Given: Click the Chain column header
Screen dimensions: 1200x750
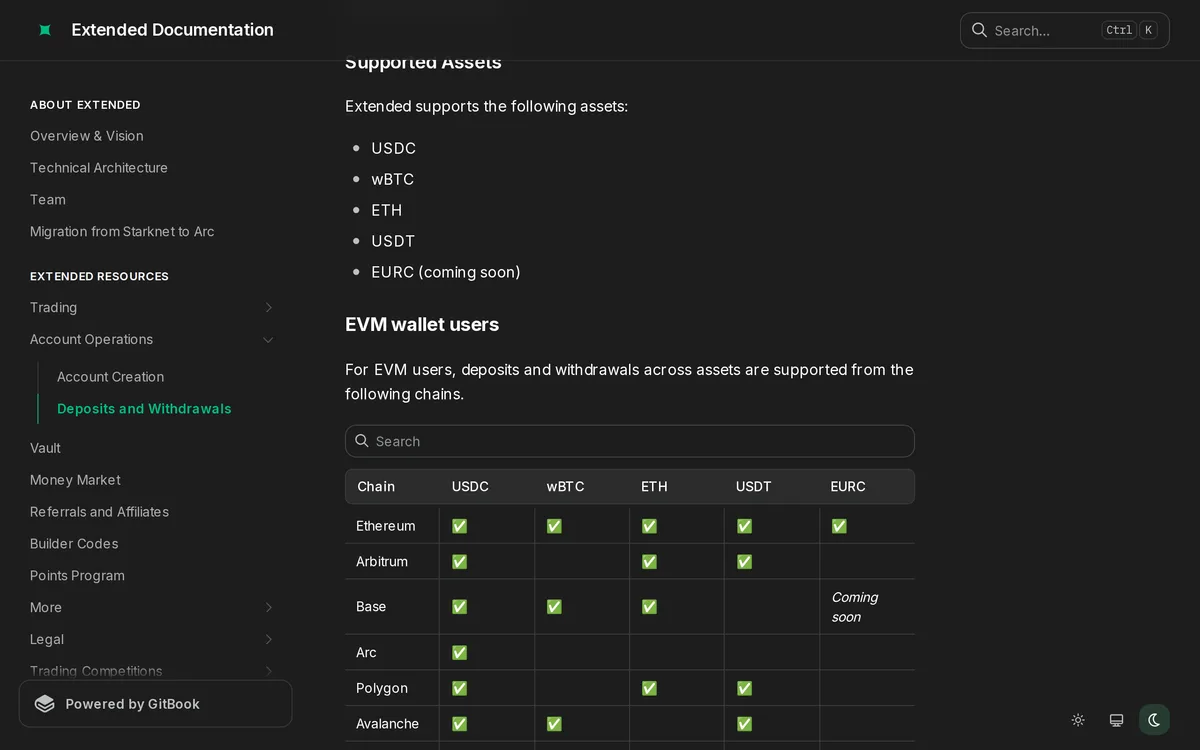Looking at the screenshot, I should click(376, 487).
